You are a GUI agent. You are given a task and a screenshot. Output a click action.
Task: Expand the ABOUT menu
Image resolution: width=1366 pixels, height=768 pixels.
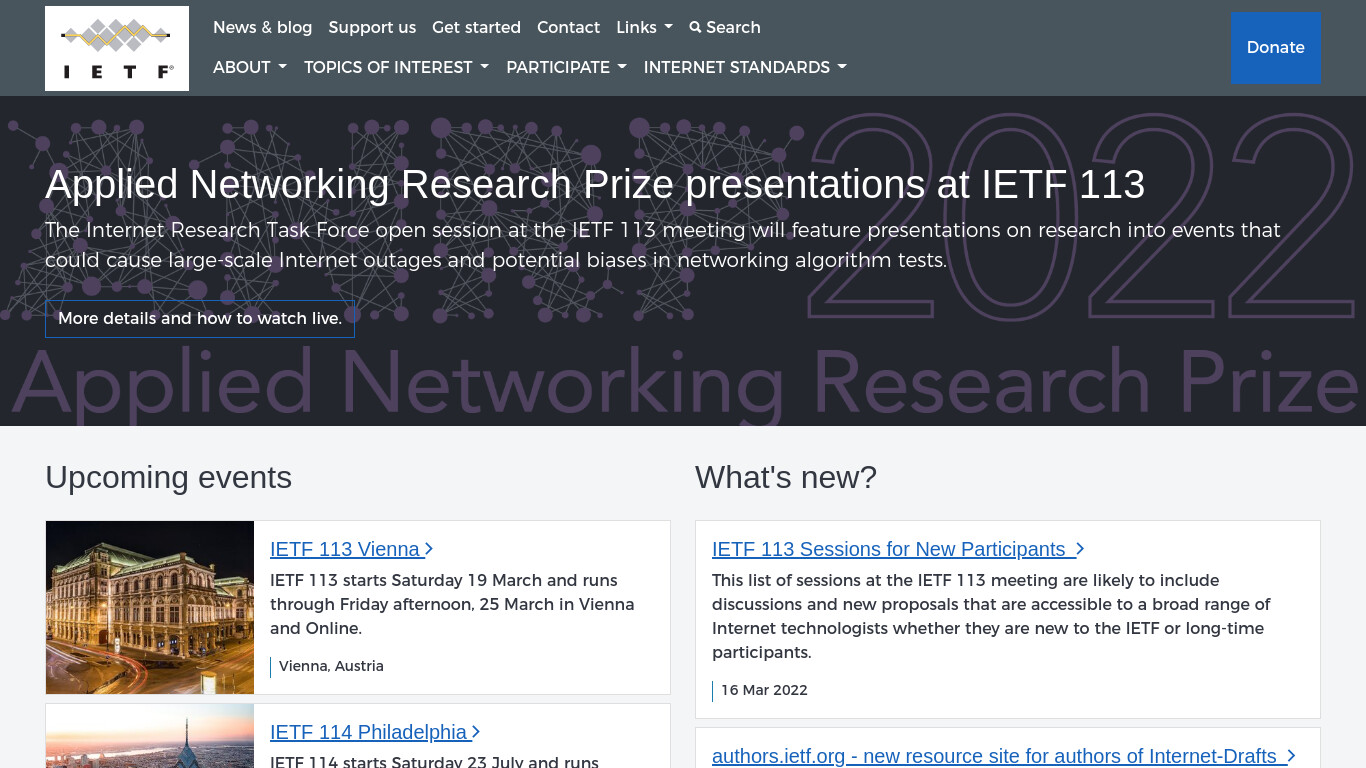250,67
